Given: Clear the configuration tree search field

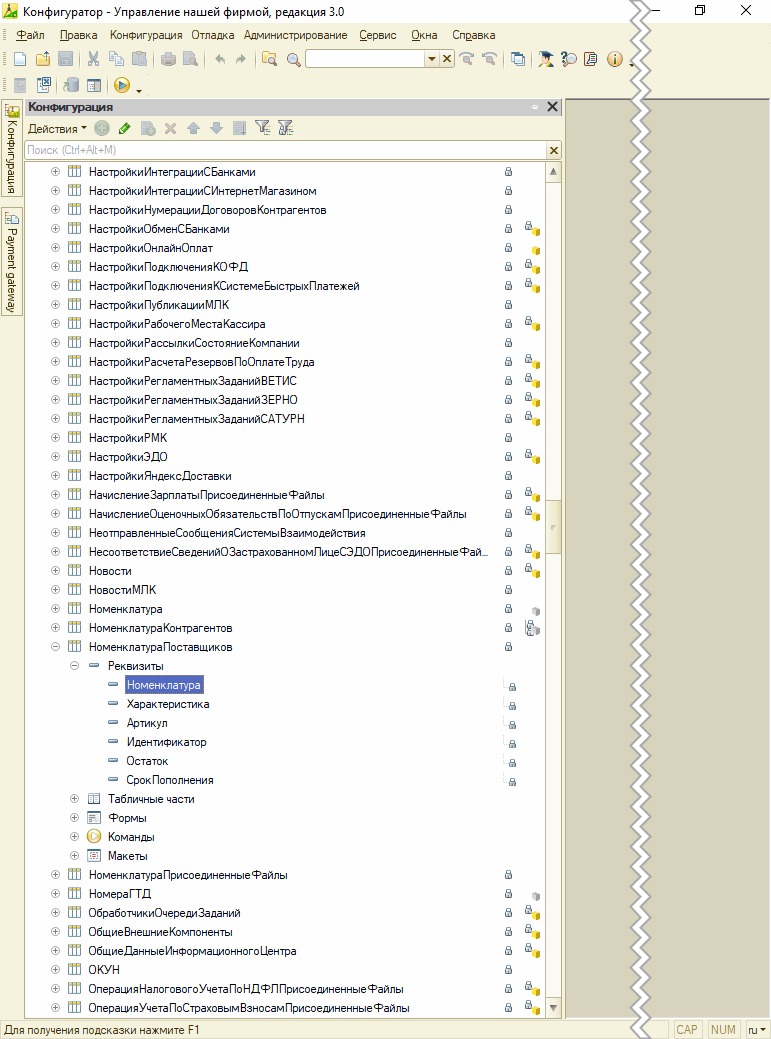Looking at the screenshot, I should click(553, 150).
